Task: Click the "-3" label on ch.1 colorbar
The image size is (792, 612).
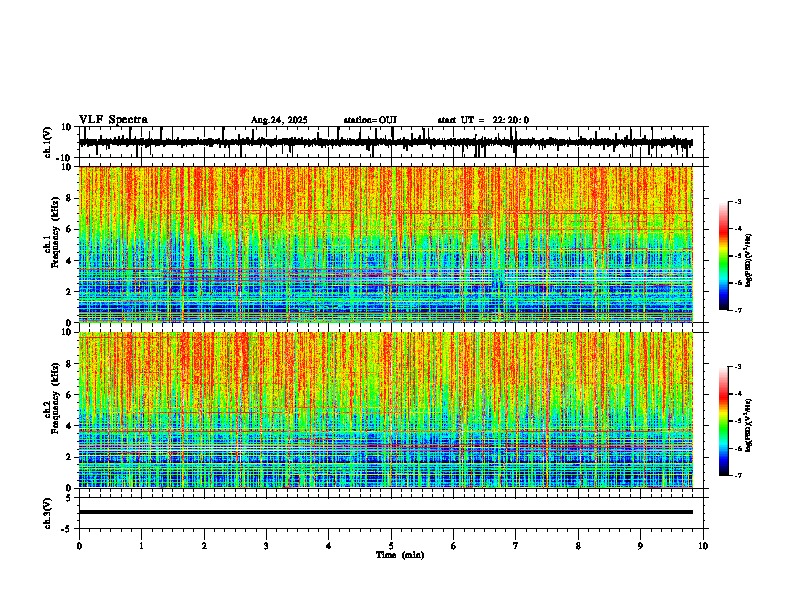Action: click(x=738, y=201)
